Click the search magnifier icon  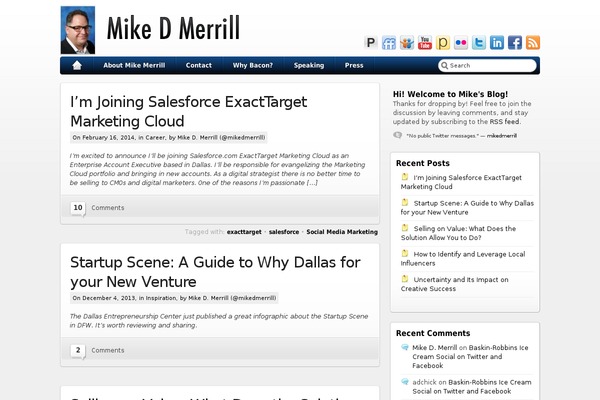[x=444, y=65]
